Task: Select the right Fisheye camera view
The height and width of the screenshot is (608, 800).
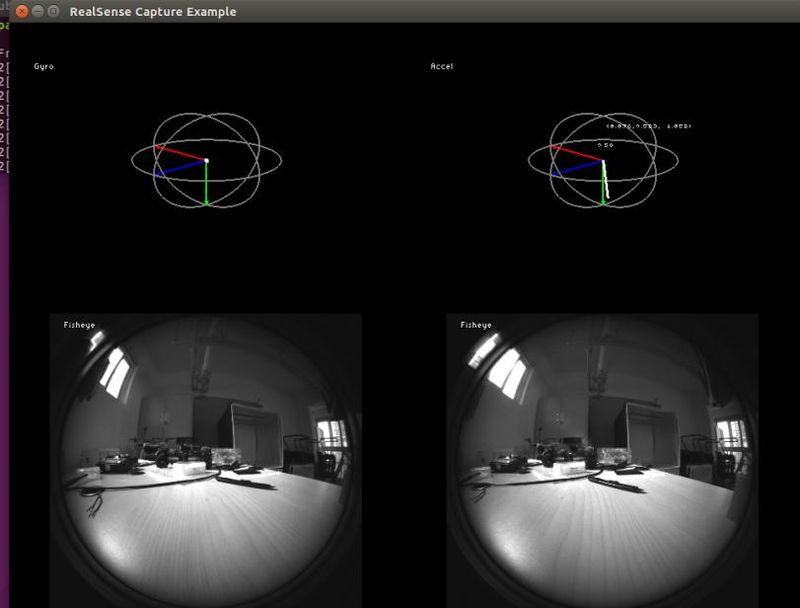Action: pos(603,461)
